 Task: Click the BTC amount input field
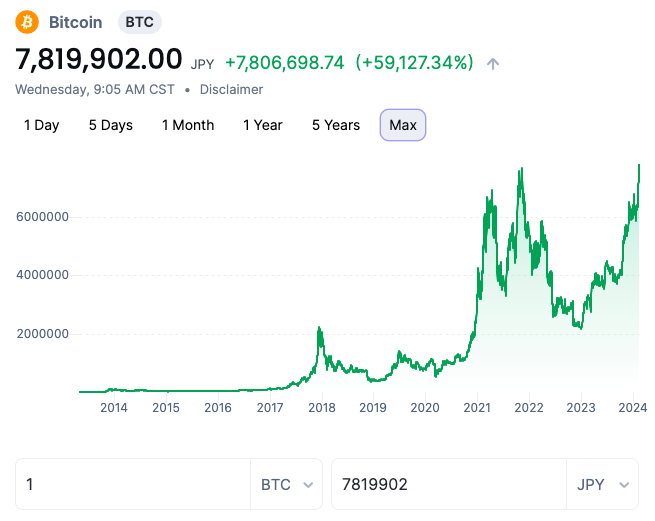[132, 485]
